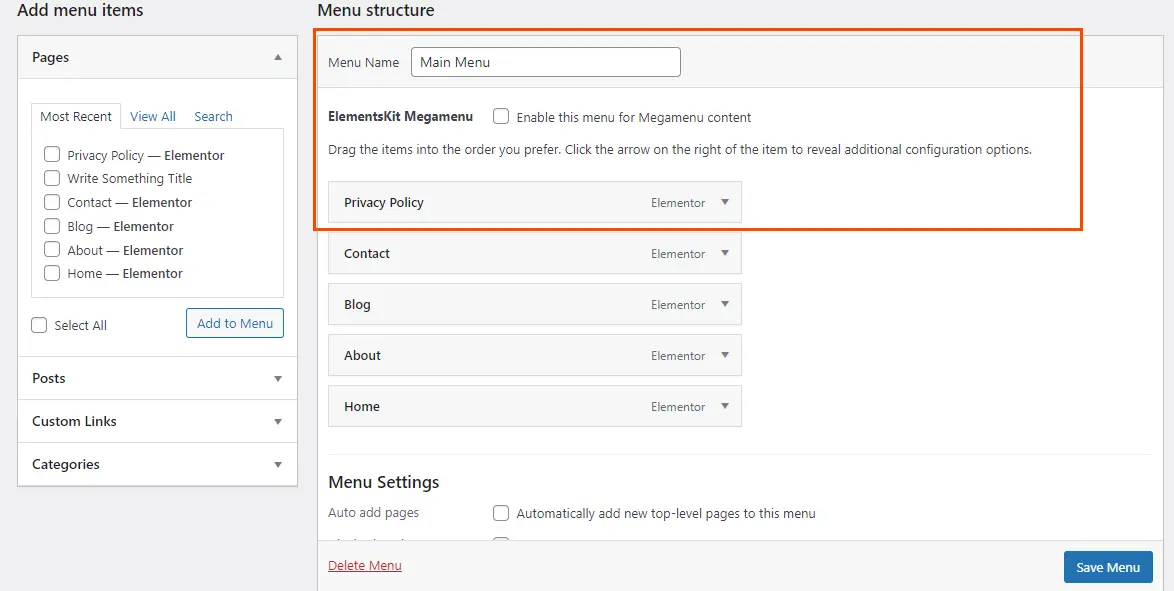Collapse the Pages panel arrow
Viewport: 1174px width, 591px height.
pos(278,57)
